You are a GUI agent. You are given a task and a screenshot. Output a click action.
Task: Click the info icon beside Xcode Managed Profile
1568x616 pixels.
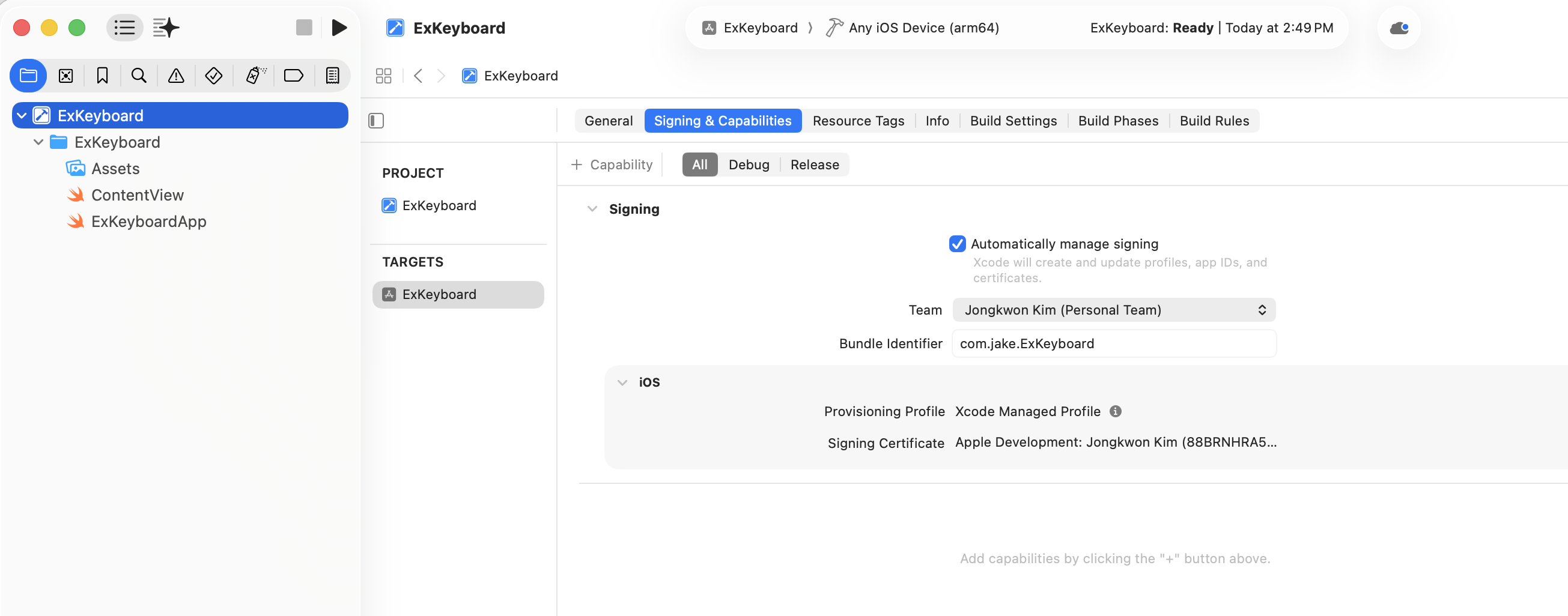(x=1115, y=411)
